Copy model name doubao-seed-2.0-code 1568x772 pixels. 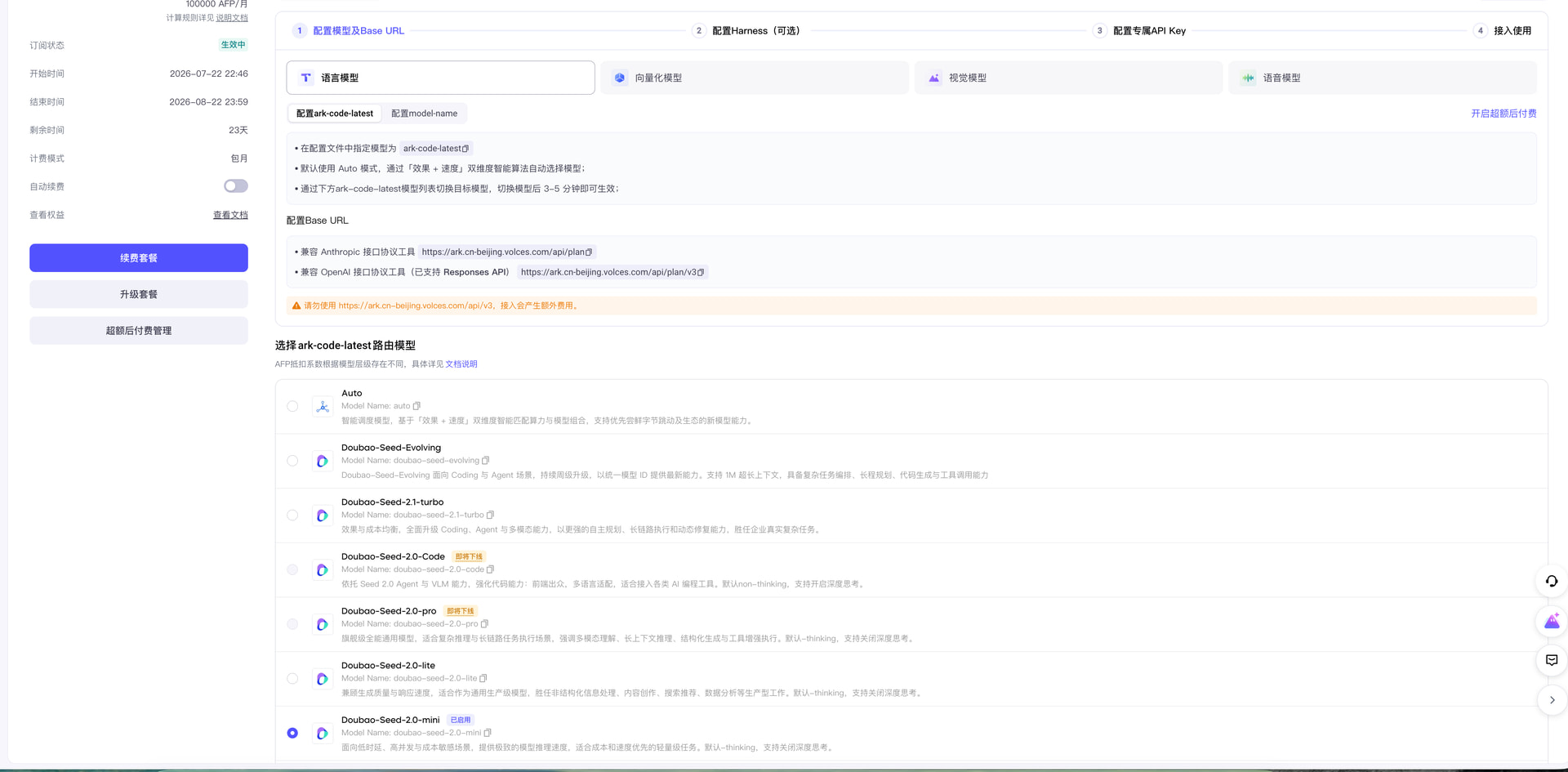pos(491,569)
